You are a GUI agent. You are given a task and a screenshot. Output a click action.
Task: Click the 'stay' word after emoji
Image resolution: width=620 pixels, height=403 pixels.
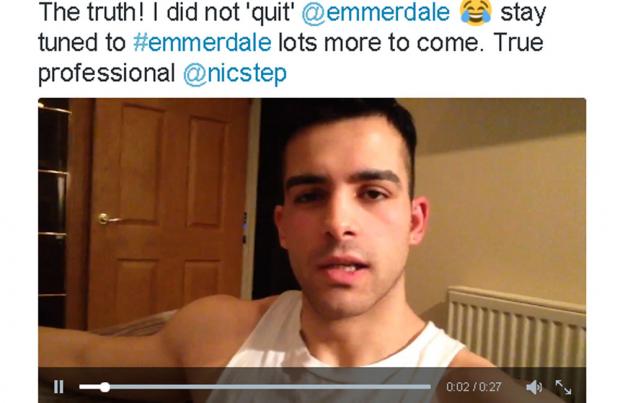click(523, 13)
